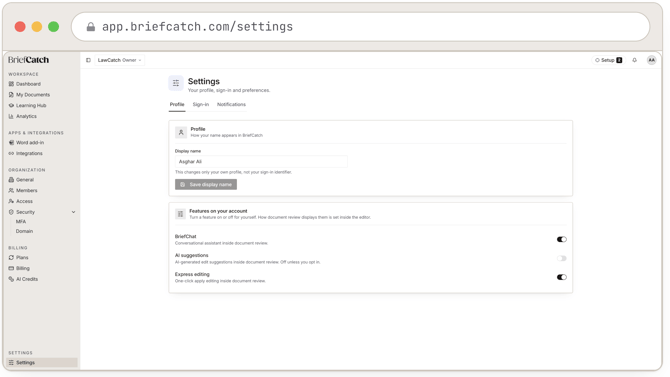Switch to the Profile tab
The width and height of the screenshot is (670, 377).
177,104
